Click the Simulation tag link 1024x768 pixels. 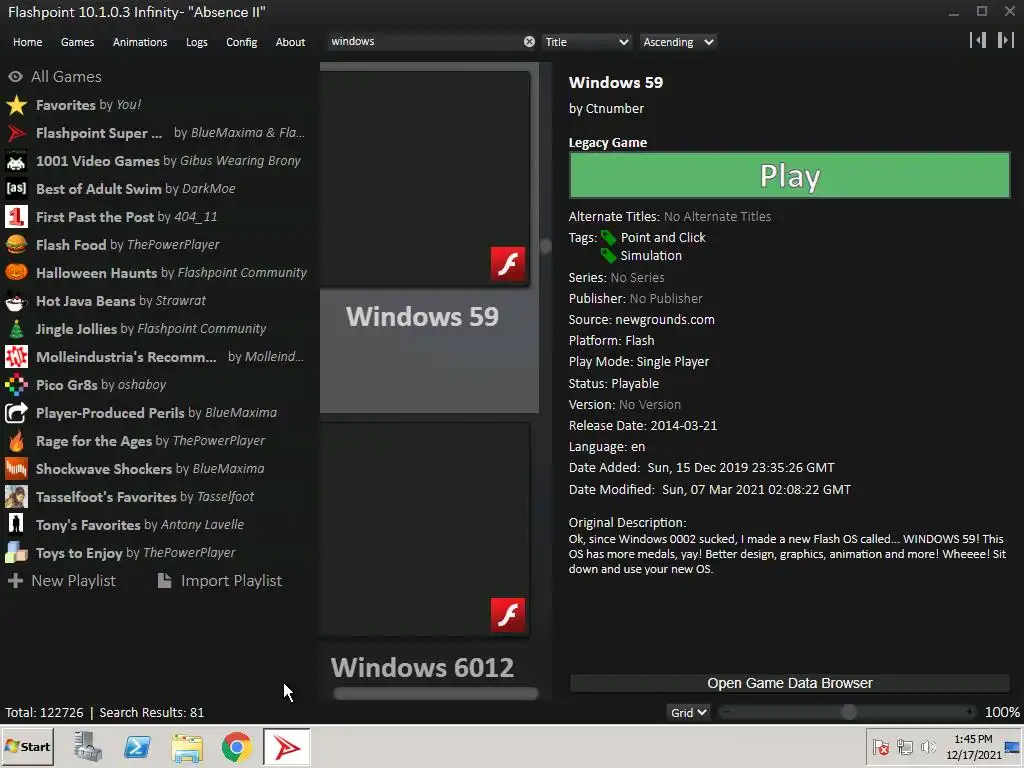[x=651, y=255]
